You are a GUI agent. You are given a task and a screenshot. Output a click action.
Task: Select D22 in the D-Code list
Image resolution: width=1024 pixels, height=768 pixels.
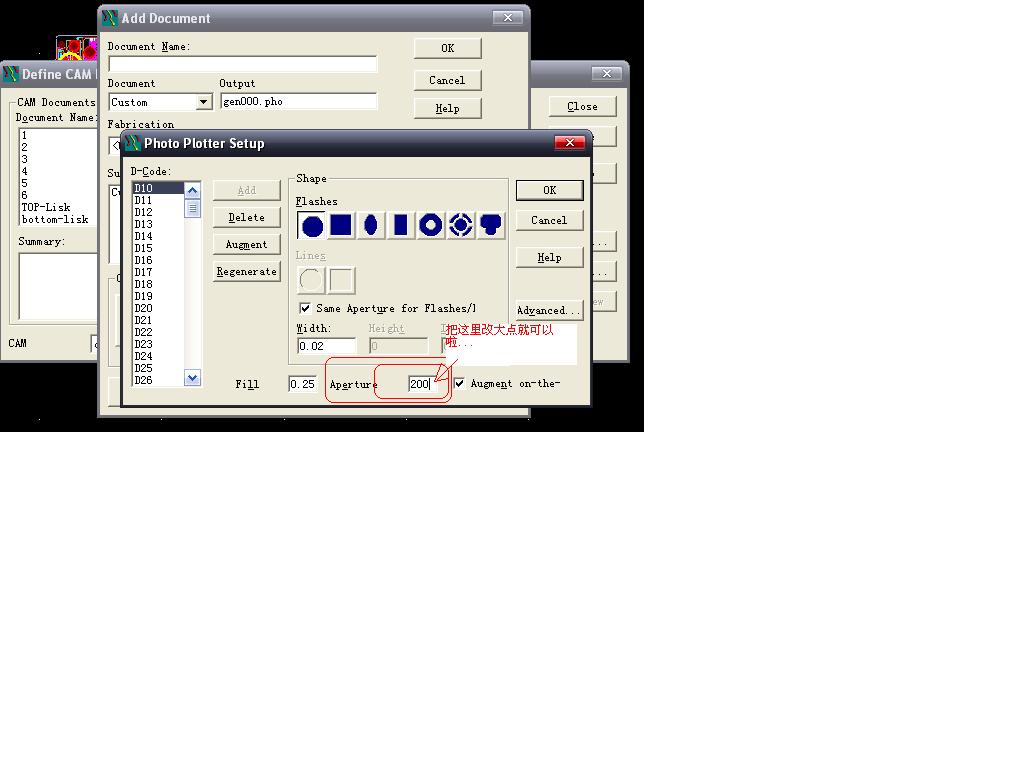point(159,332)
